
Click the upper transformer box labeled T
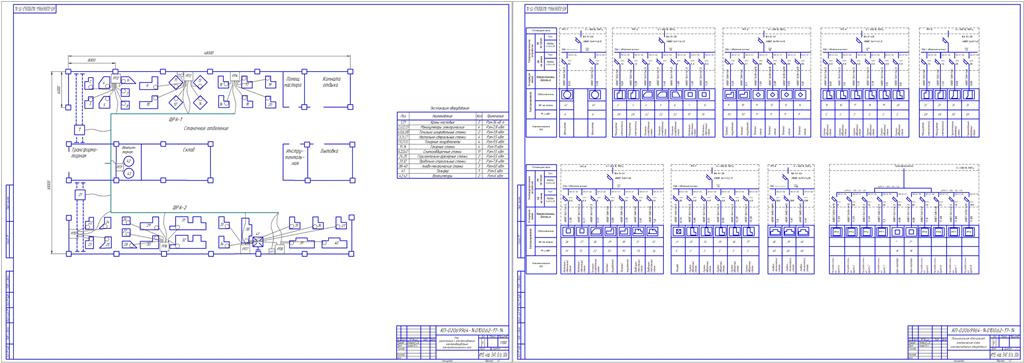pyautogui.click(x=80, y=130)
